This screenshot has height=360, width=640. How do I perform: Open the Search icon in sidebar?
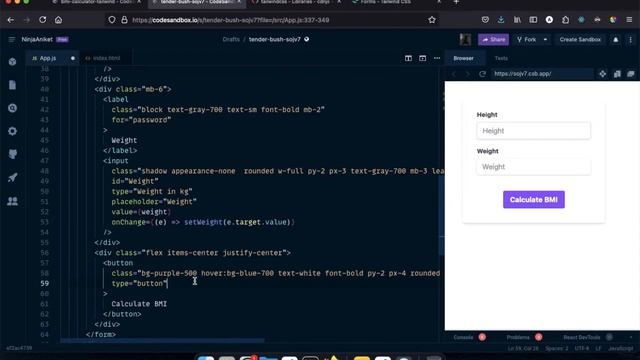[x=13, y=108]
